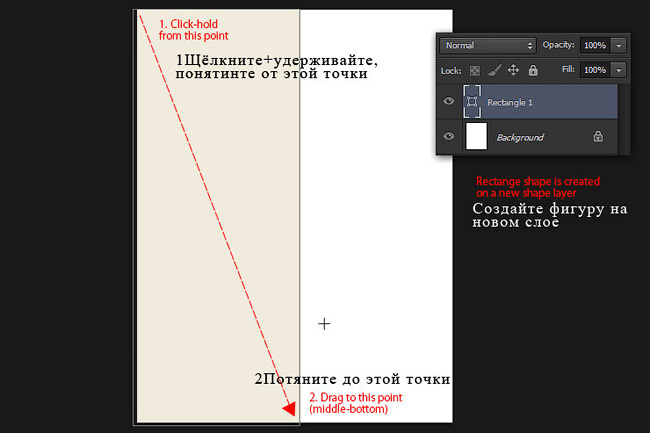This screenshot has height=433, width=650.
Task: Select the Rectangle 1 layer thumbnail
Action: click(x=472, y=102)
